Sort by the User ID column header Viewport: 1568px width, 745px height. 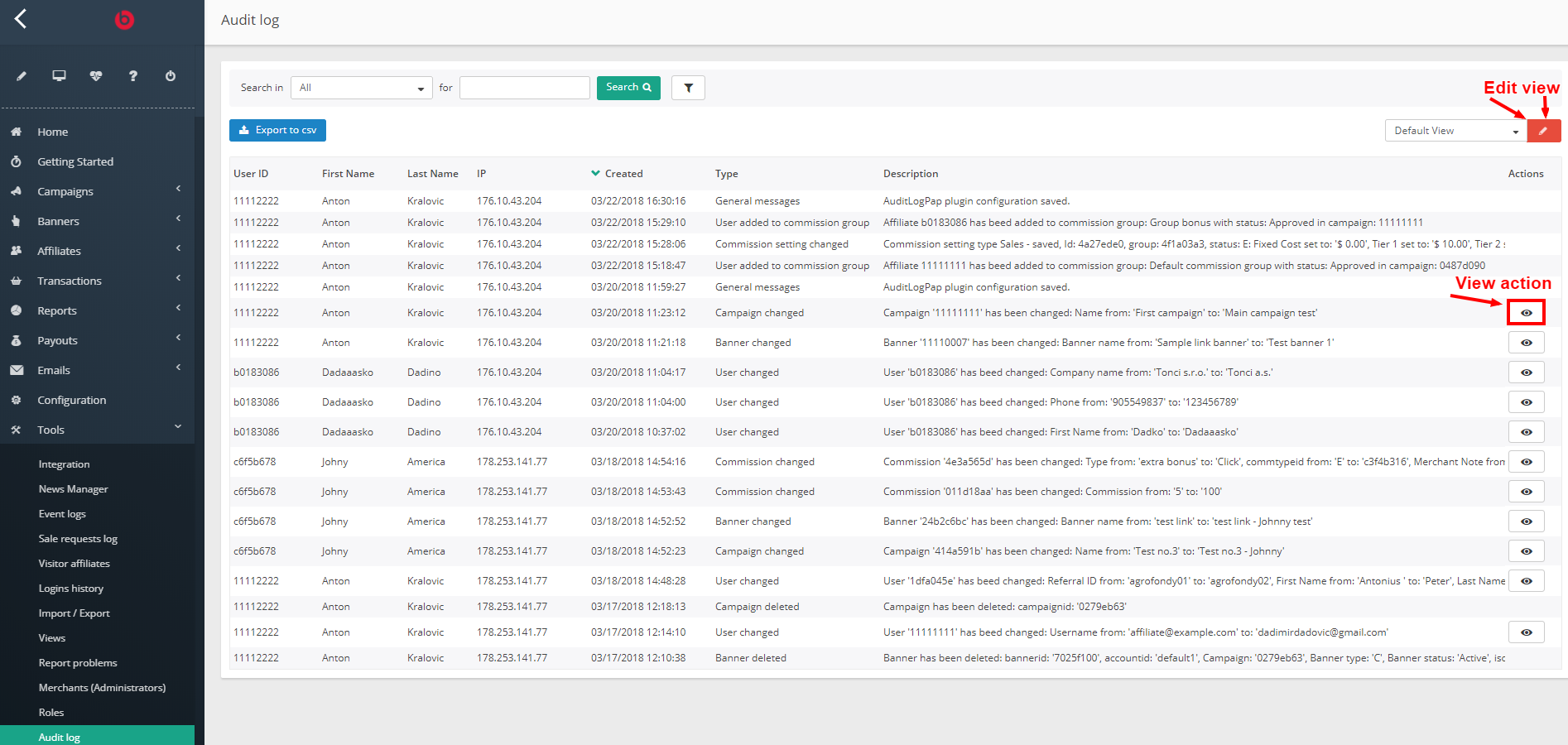tap(251, 174)
